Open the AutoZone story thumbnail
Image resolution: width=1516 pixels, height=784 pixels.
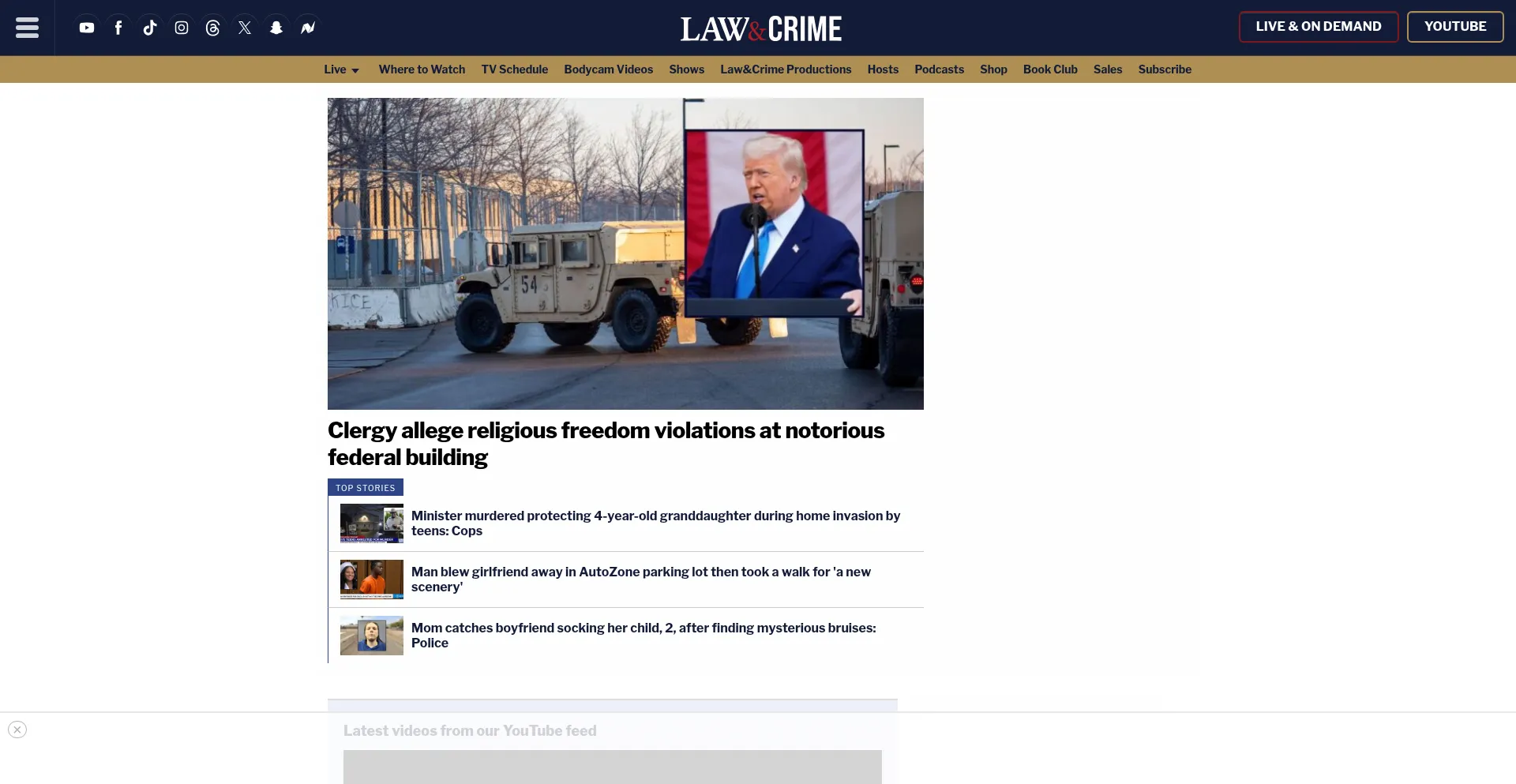372,580
